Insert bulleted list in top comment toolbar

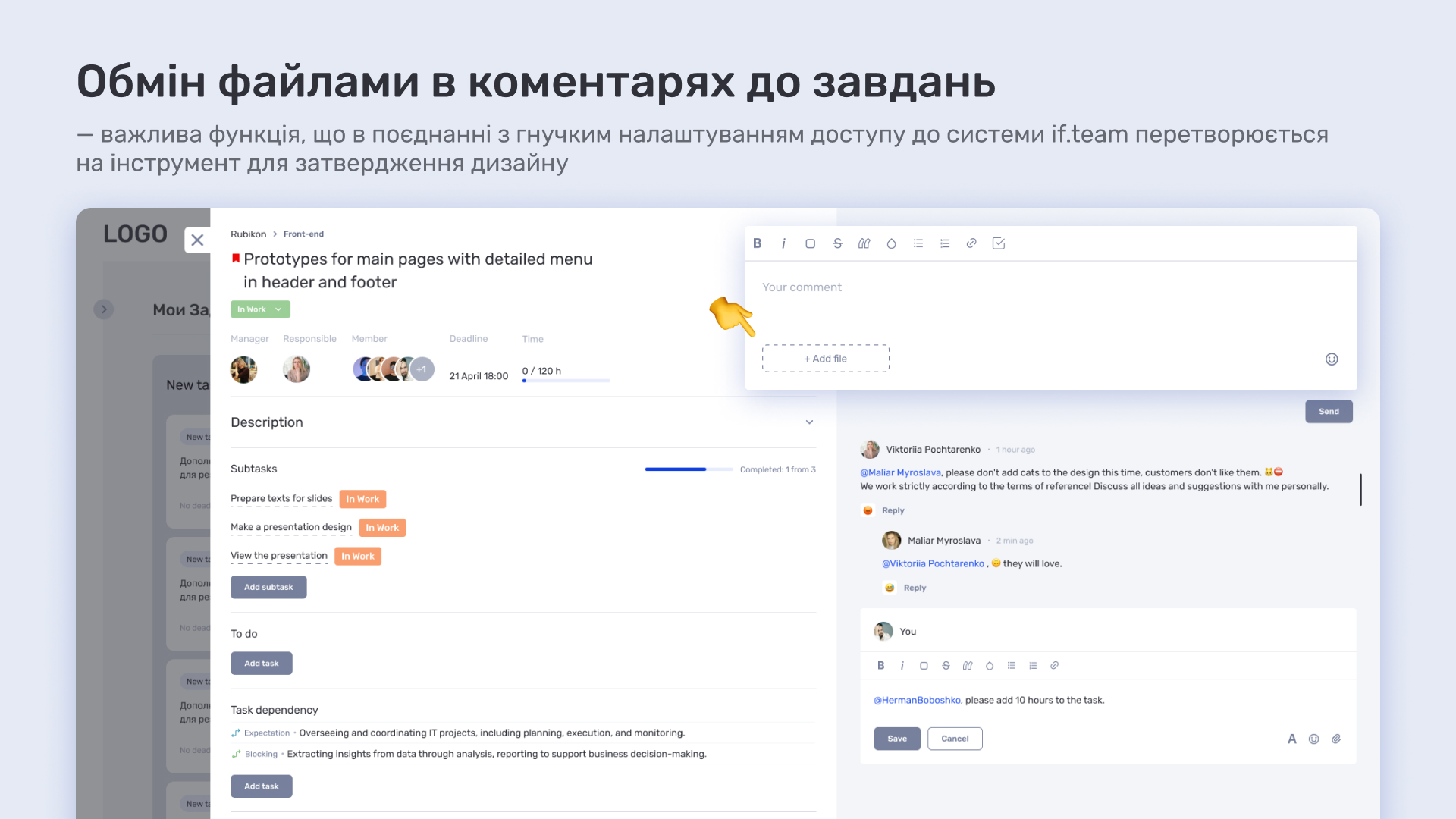pos(918,243)
